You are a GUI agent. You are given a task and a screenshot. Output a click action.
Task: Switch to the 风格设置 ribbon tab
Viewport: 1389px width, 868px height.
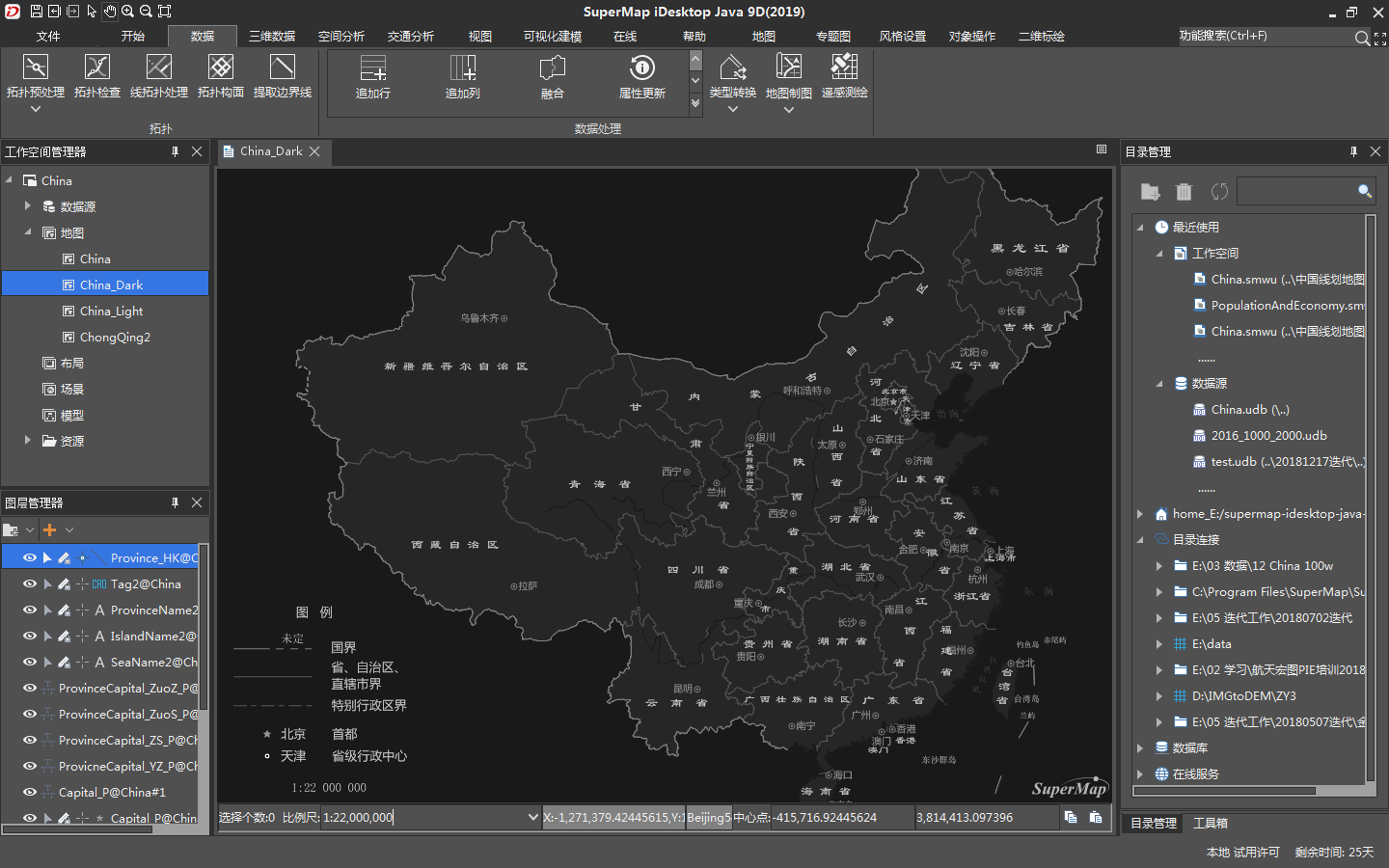point(903,37)
